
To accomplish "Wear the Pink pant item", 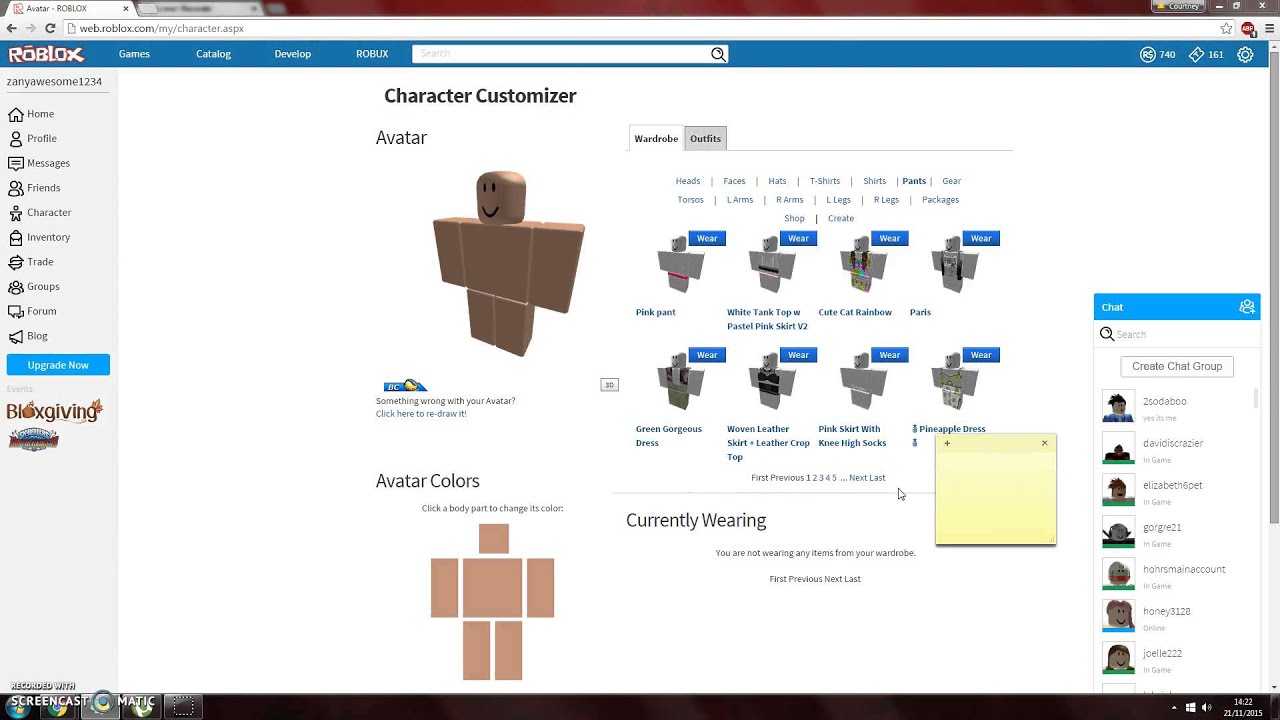I will click(x=707, y=238).
